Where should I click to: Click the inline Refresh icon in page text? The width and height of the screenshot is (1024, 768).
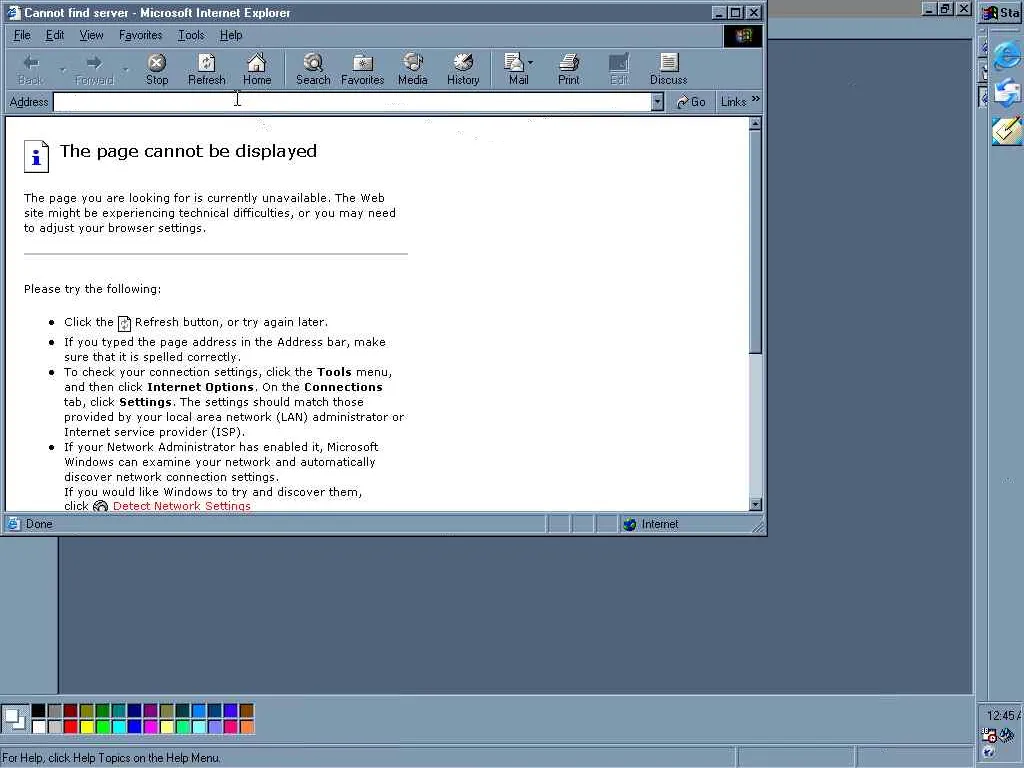[x=124, y=323]
